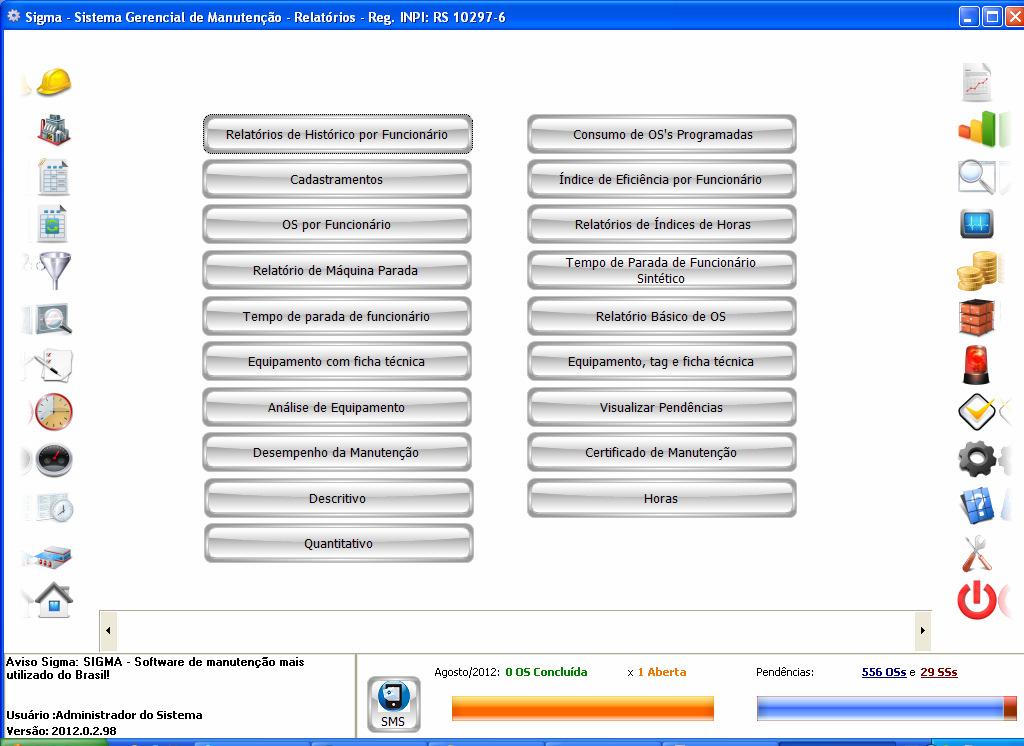Click the gold coins stack icon

[x=977, y=270]
